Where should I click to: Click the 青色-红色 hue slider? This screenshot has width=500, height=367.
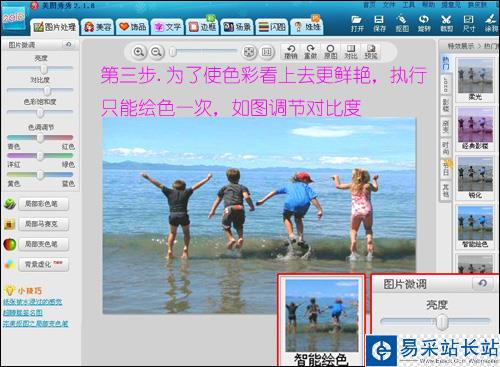pyautogui.click(x=40, y=138)
